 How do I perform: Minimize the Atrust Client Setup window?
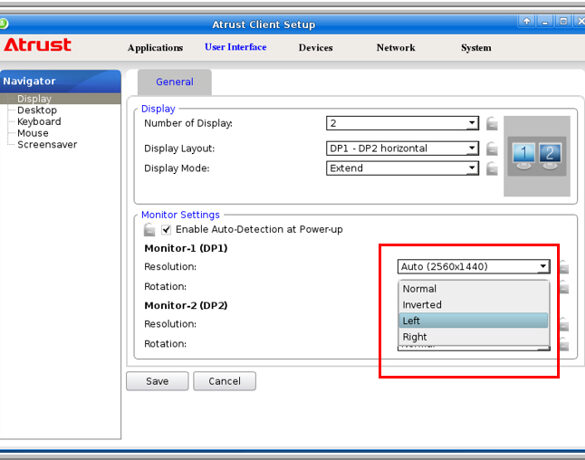coord(545,21)
